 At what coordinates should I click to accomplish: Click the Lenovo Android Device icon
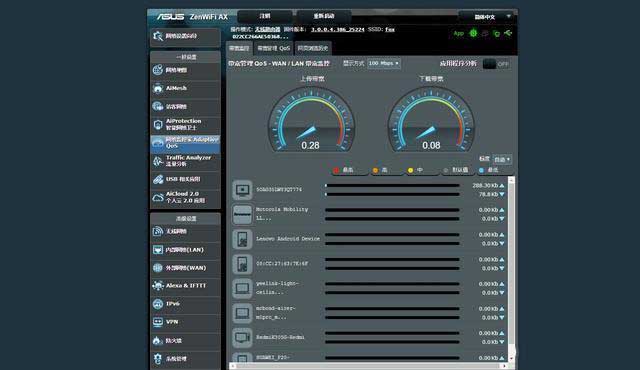242,239
